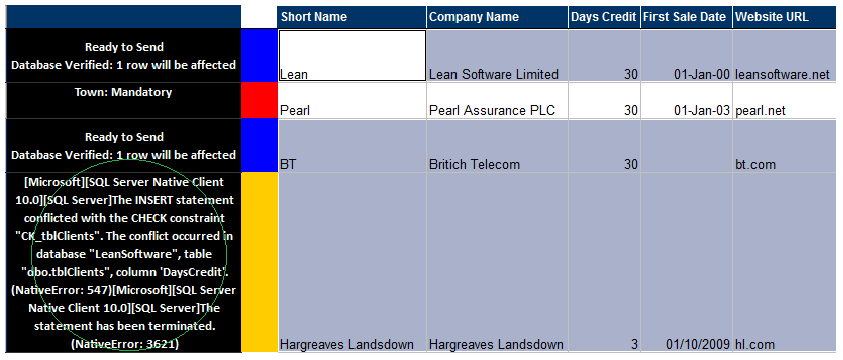
Task: Click the Short Name column header
Action: tap(352, 17)
